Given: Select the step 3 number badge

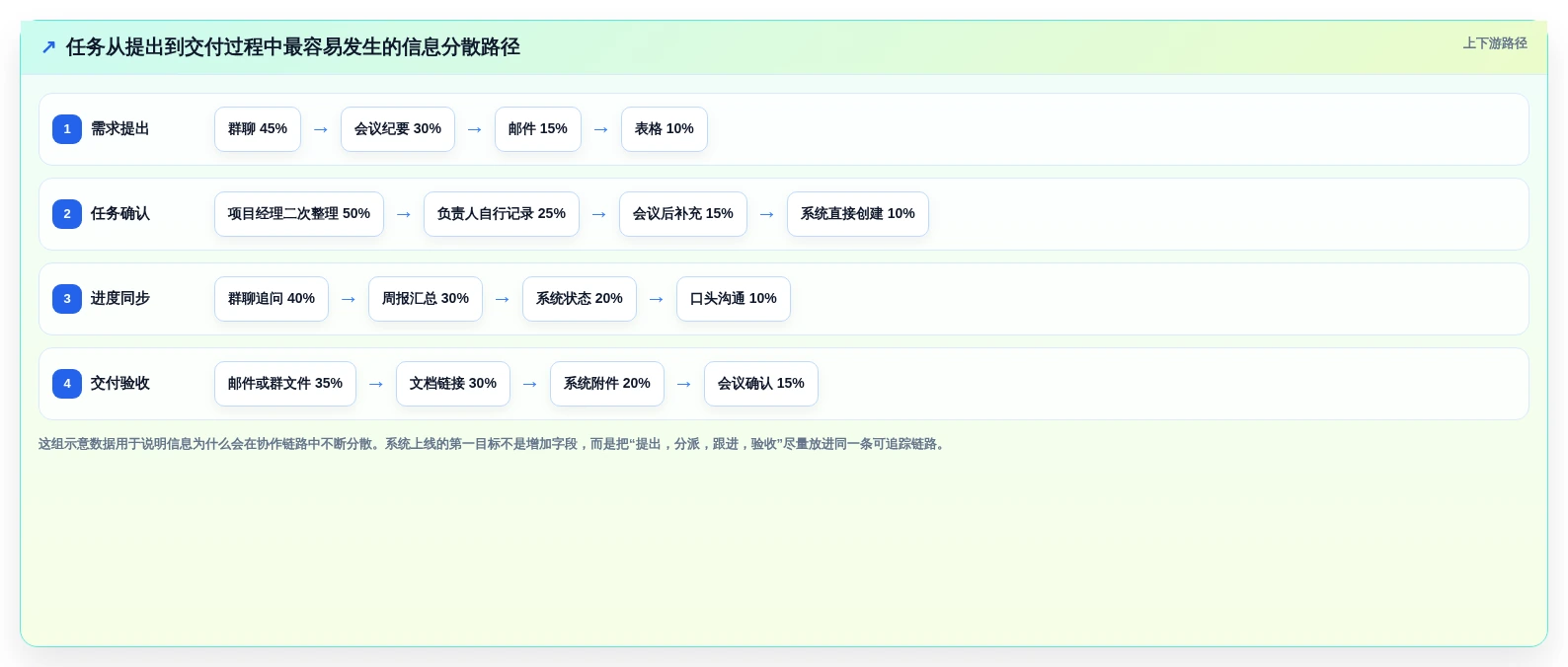Looking at the screenshot, I should [67, 299].
